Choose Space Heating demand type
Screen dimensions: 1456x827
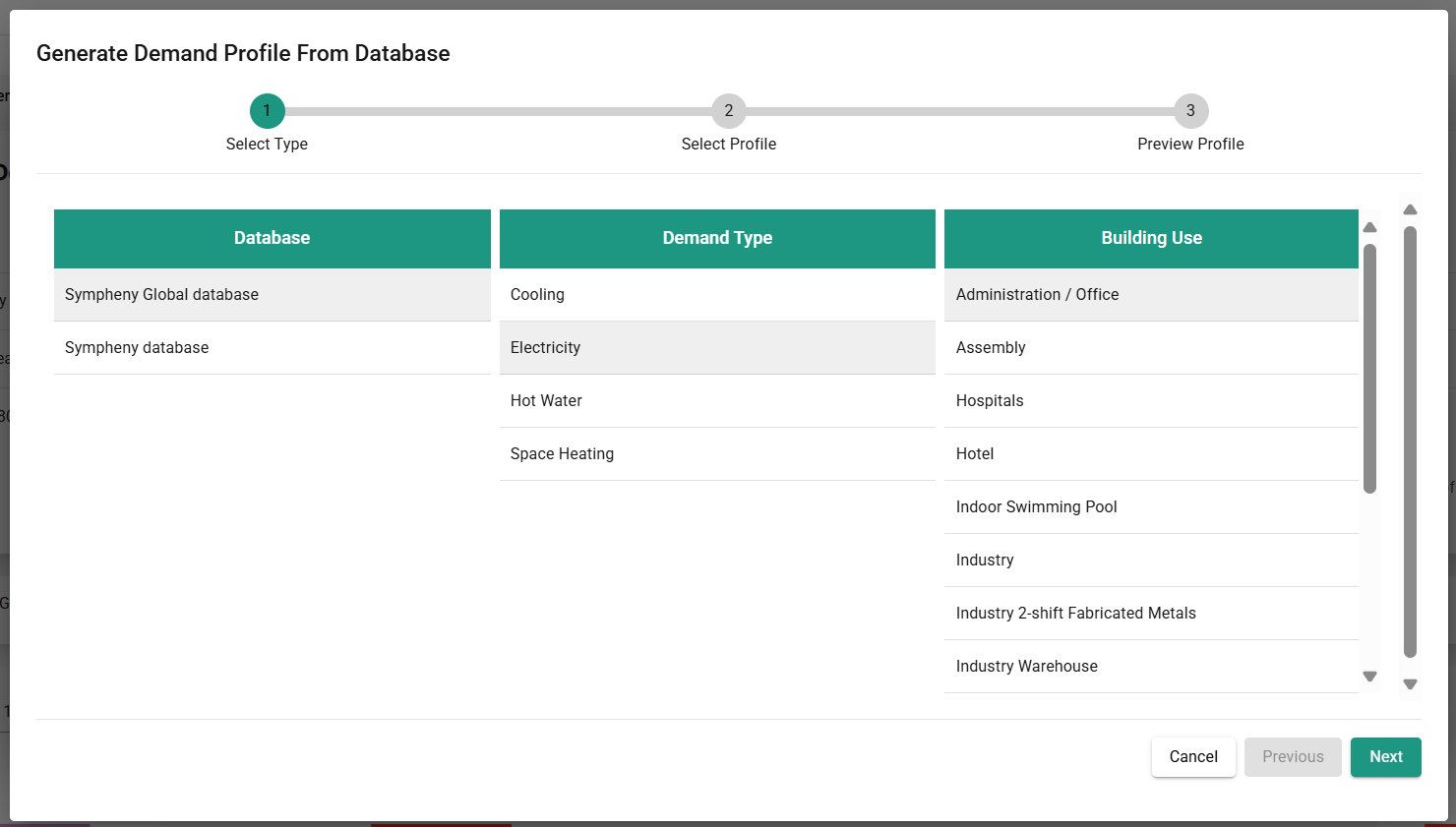point(716,454)
